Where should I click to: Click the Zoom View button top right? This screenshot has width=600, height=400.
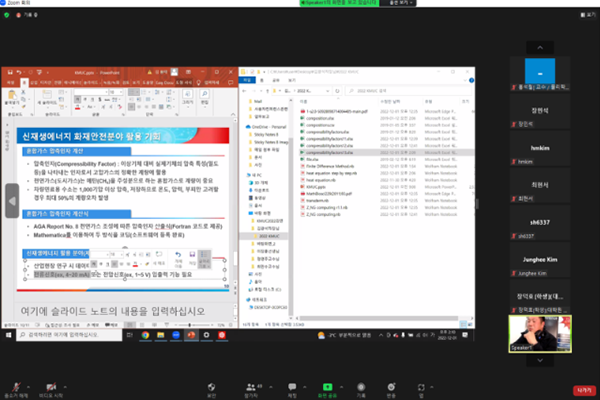588,15
